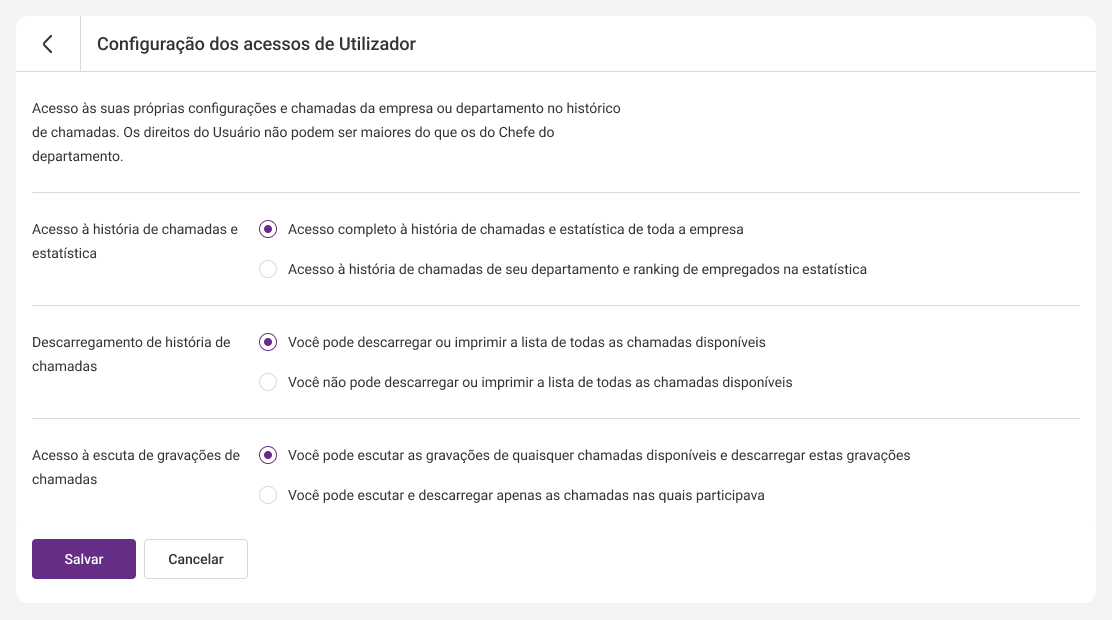Select listening to any available recordings radio
The width and height of the screenshot is (1112, 620).
tap(268, 455)
